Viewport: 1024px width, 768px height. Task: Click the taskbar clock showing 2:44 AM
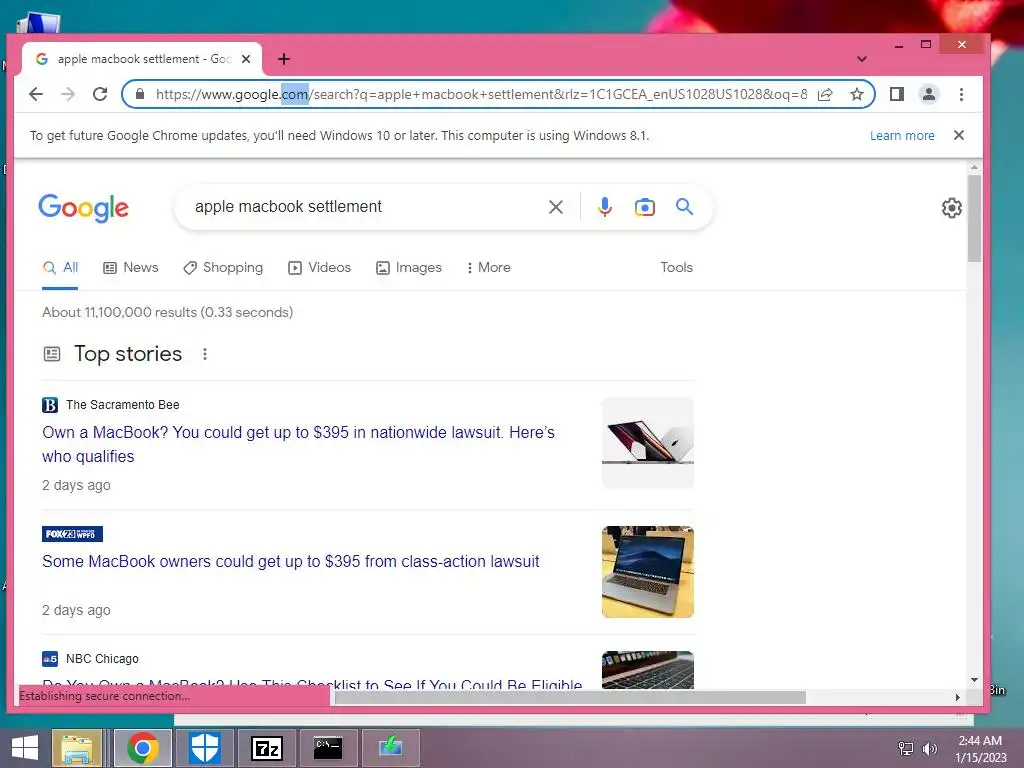(980, 749)
